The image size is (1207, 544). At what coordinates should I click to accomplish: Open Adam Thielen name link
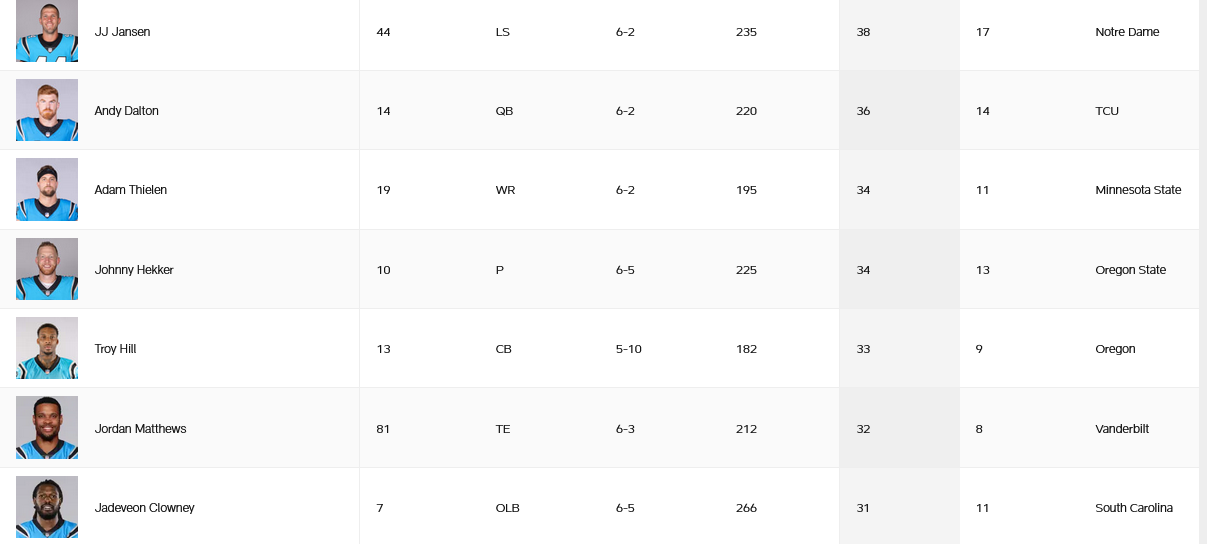point(130,190)
